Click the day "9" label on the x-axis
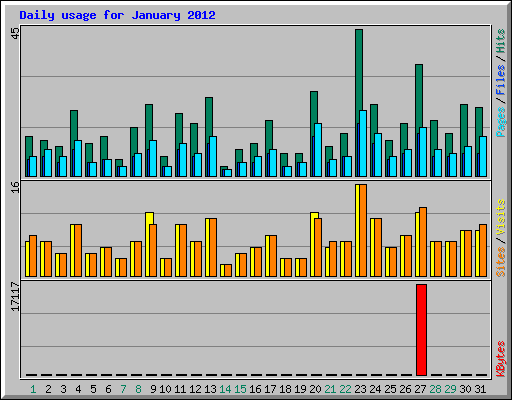The image size is (512, 400). tap(153, 389)
